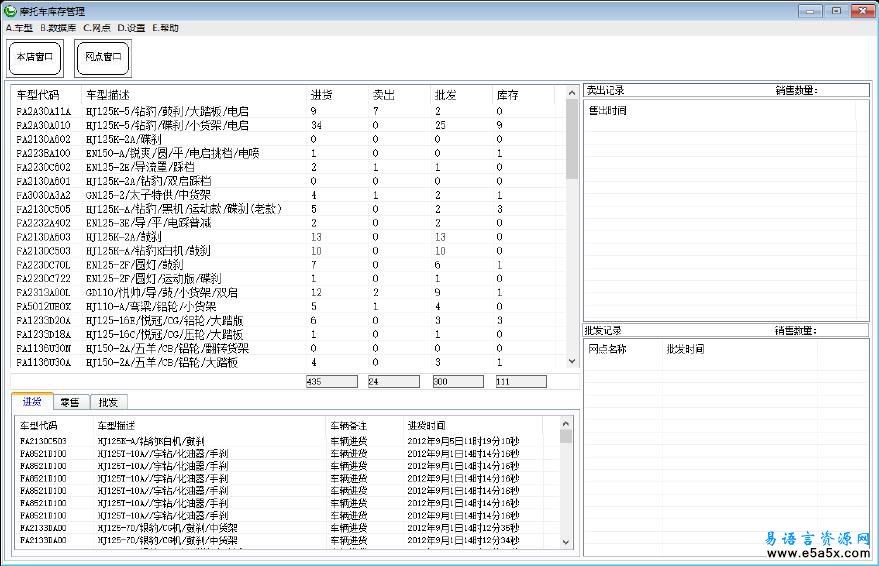Open the E.帮助 menu

(165, 28)
